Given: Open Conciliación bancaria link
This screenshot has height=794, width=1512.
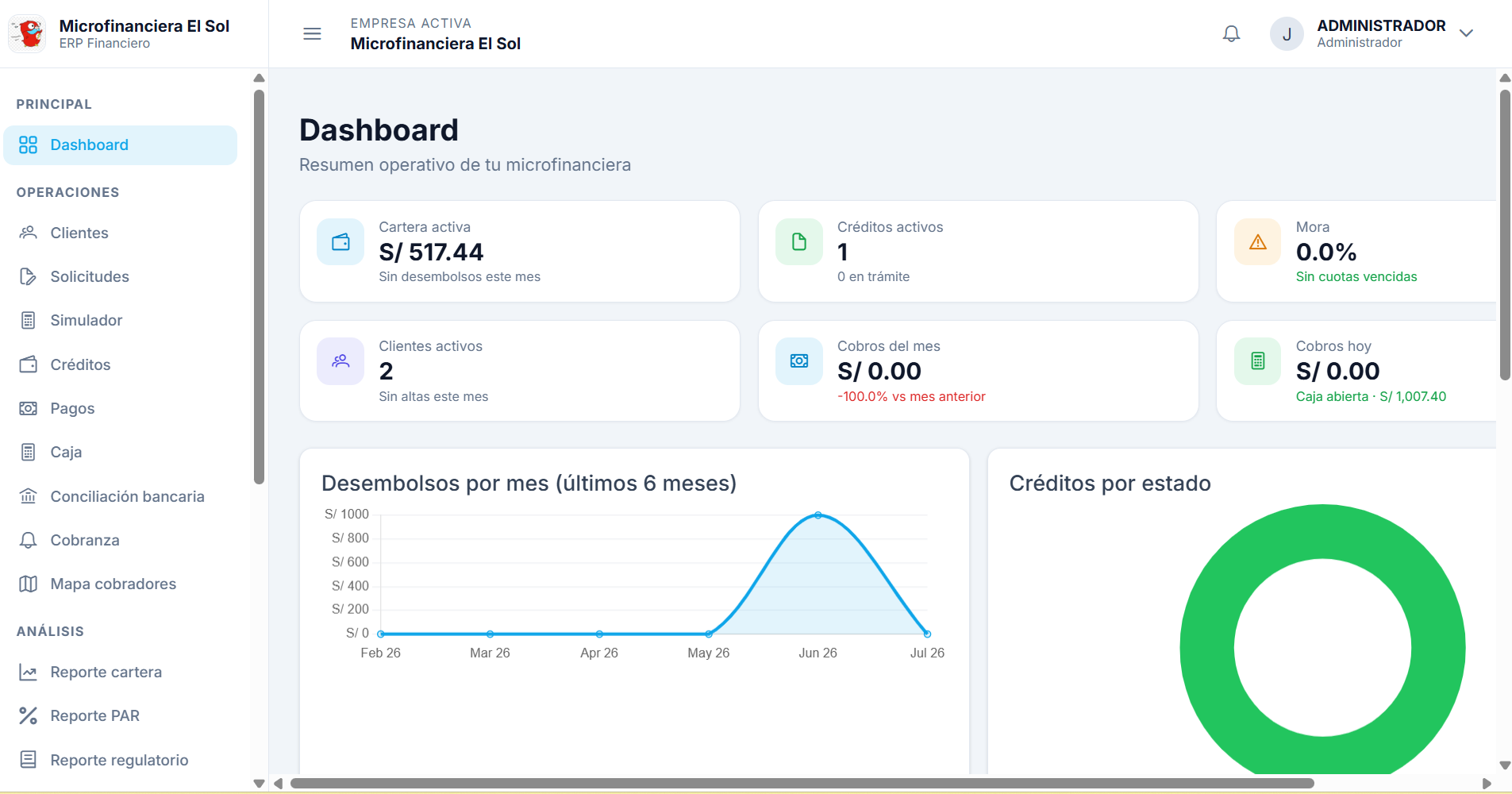Looking at the screenshot, I should [121, 496].
